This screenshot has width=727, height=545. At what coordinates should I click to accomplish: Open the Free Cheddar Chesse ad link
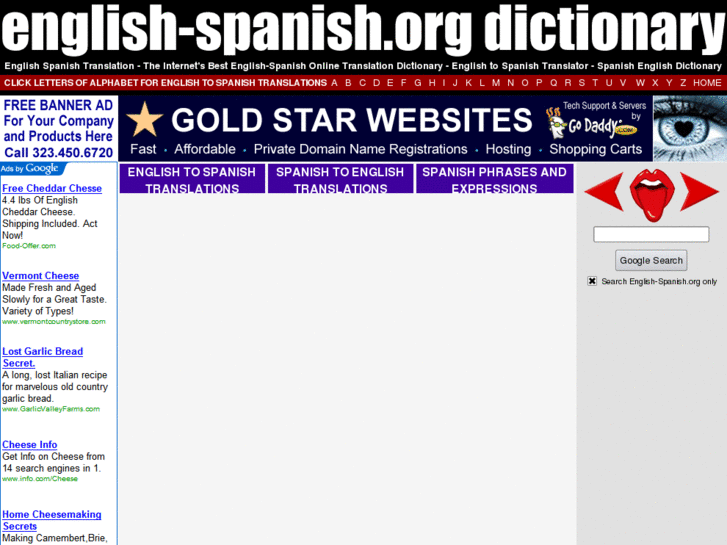(52, 188)
